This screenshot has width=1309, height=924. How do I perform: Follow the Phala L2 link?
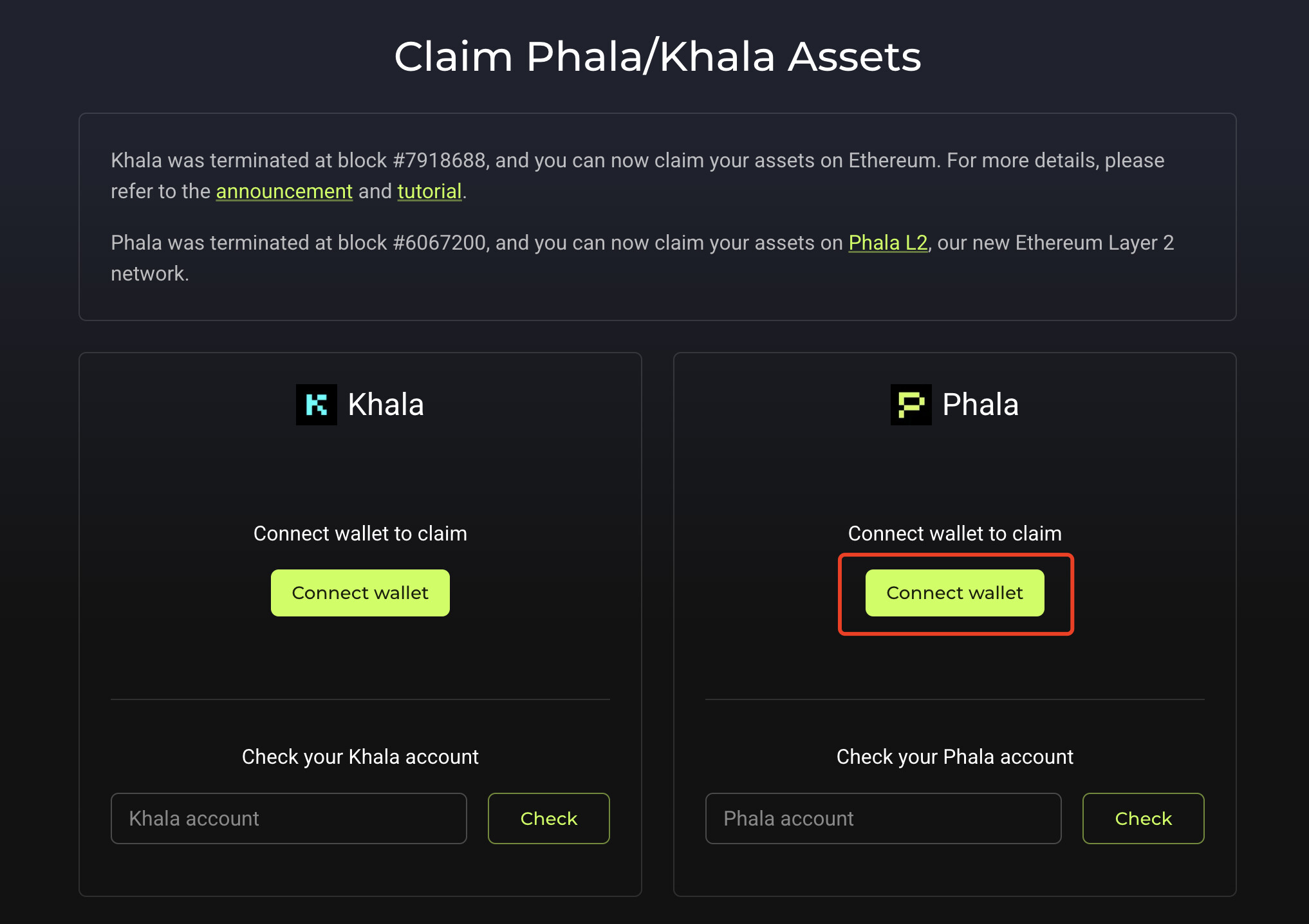point(887,243)
